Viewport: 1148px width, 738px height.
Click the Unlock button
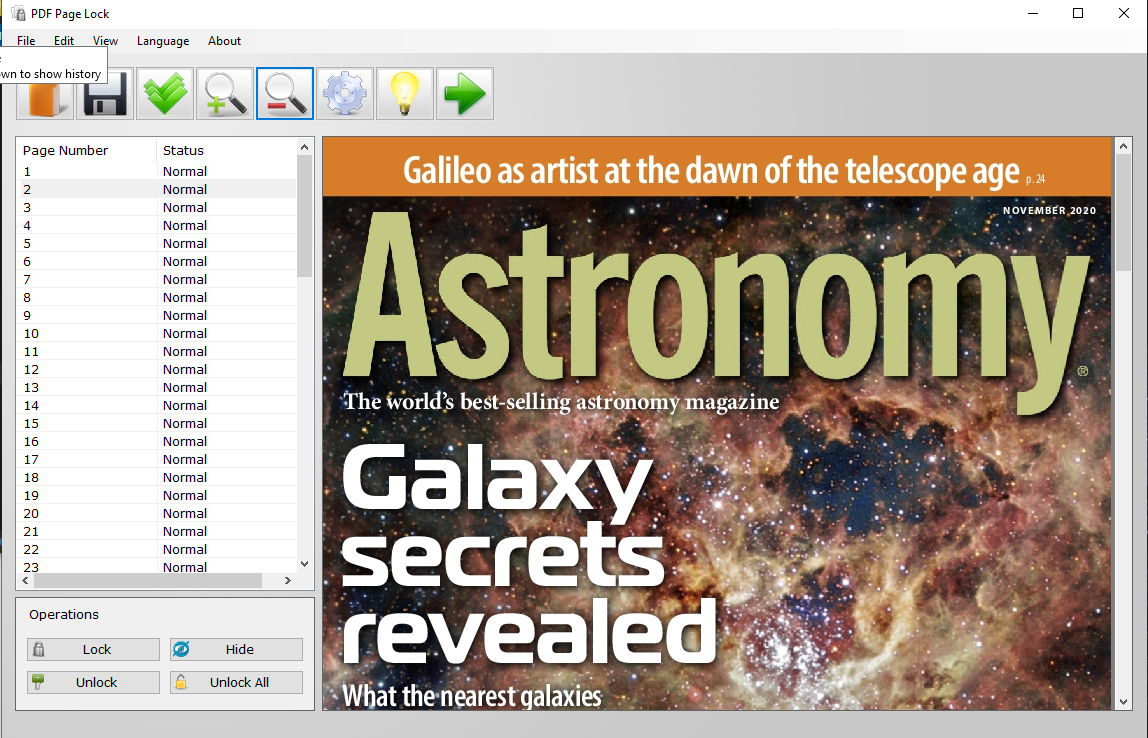pos(93,682)
